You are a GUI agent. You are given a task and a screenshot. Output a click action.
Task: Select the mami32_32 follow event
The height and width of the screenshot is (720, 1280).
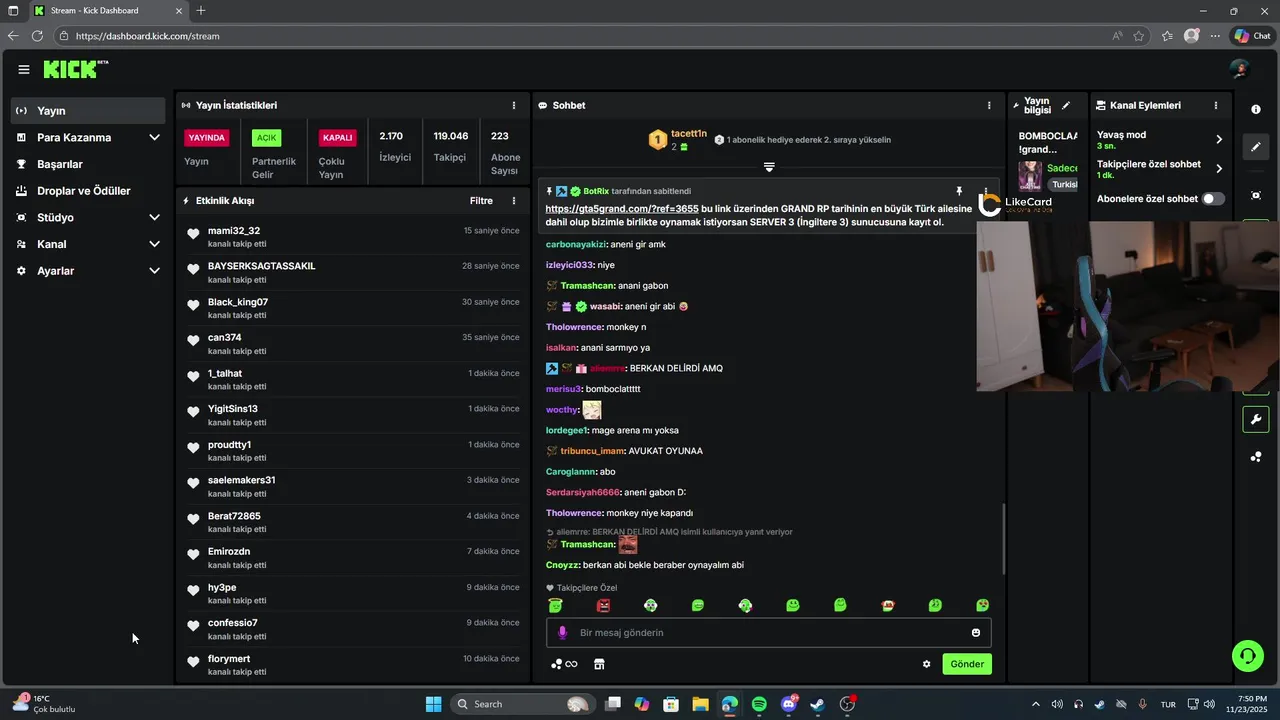coord(352,237)
